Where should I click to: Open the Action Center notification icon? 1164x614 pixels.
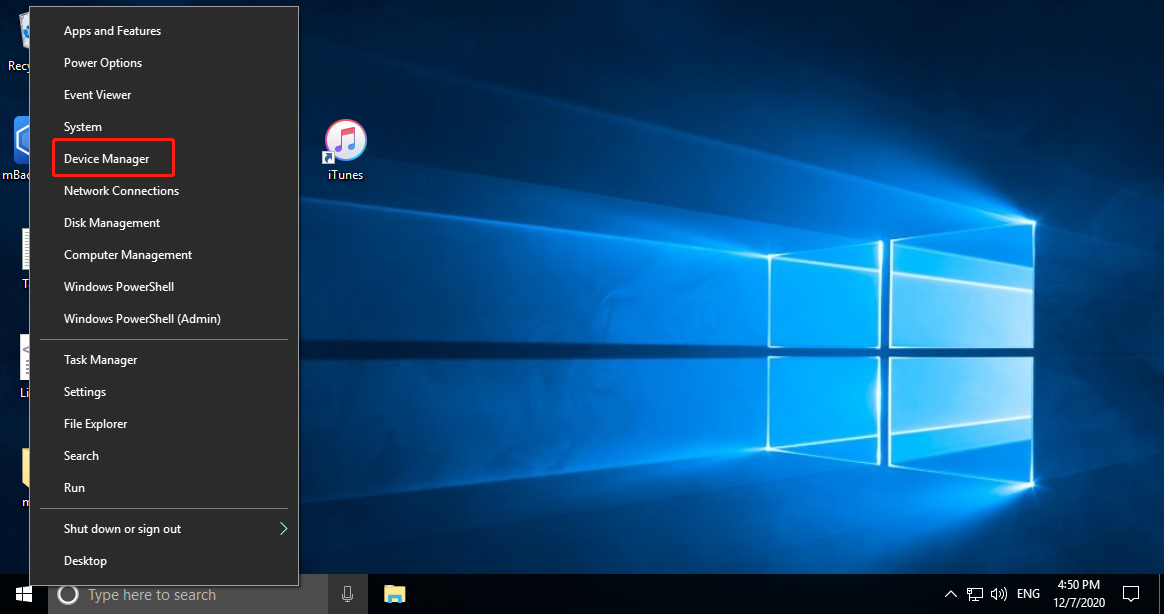coord(1131,595)
